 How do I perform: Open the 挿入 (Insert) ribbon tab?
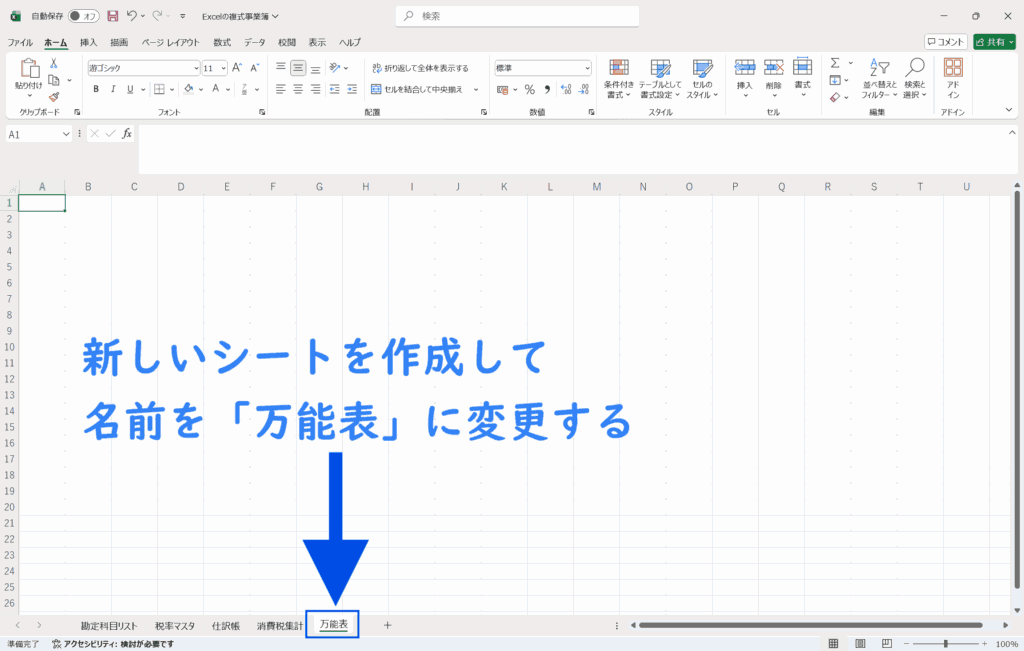pos(88,42)
